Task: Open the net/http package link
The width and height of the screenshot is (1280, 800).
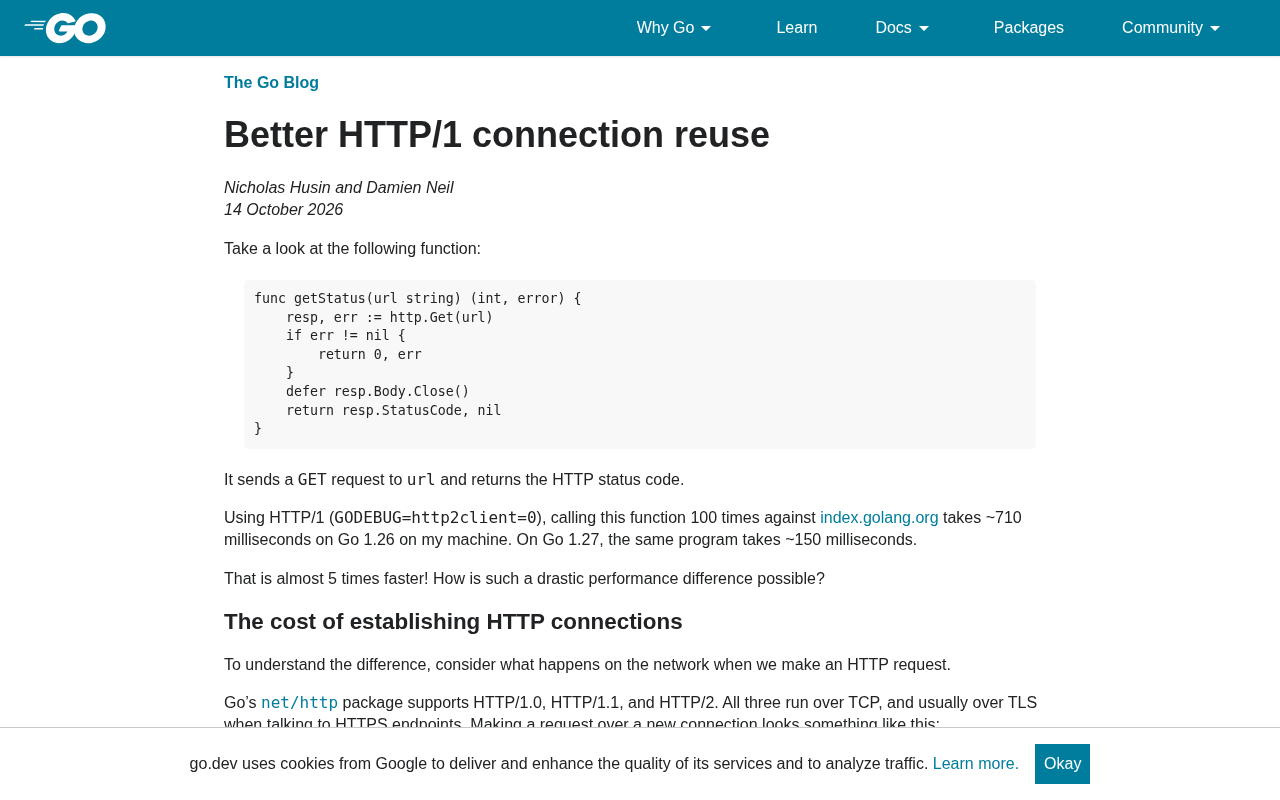Action: pyautogui.click(x=299, y=703)
